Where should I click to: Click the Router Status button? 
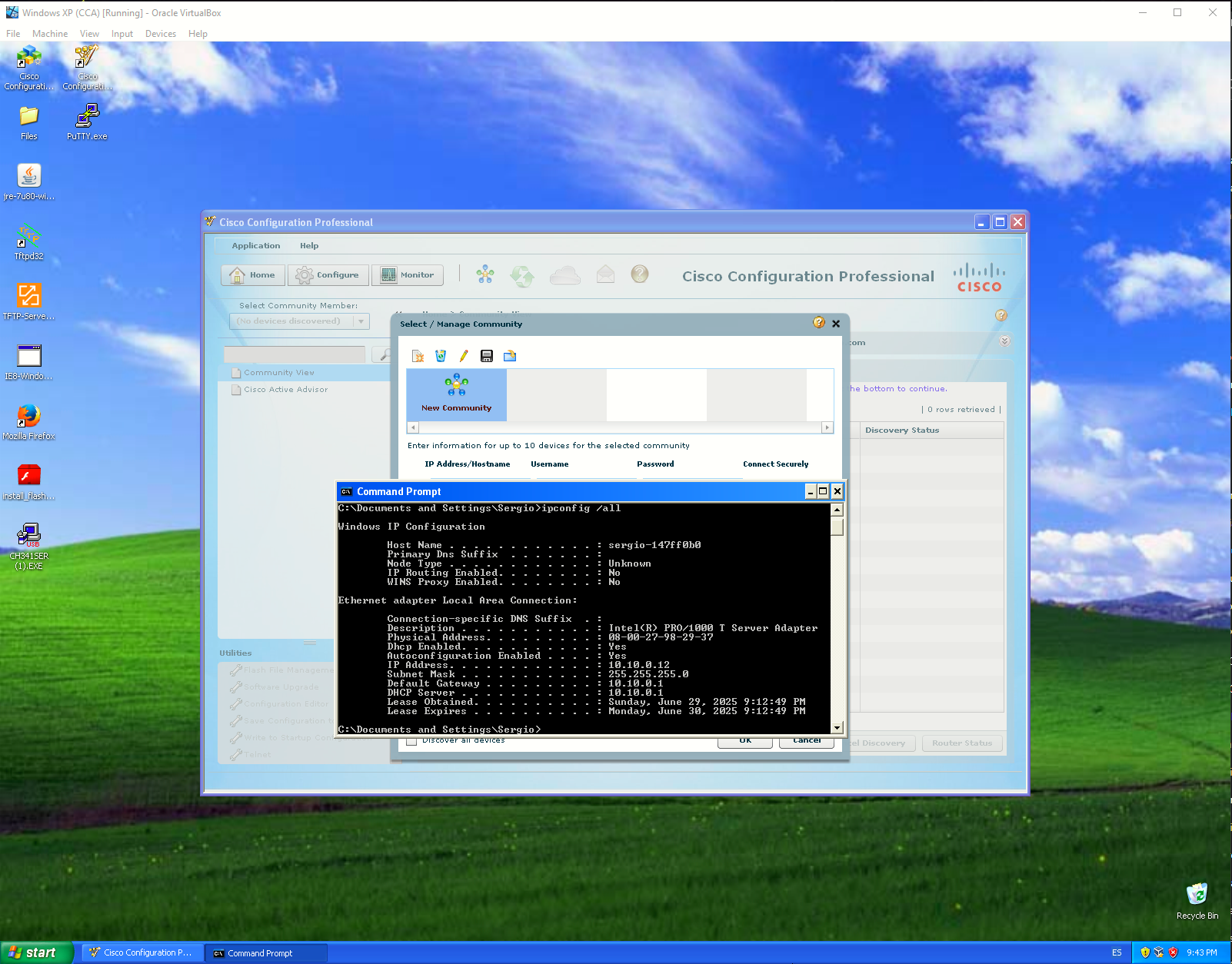click(x=962, y=743)
